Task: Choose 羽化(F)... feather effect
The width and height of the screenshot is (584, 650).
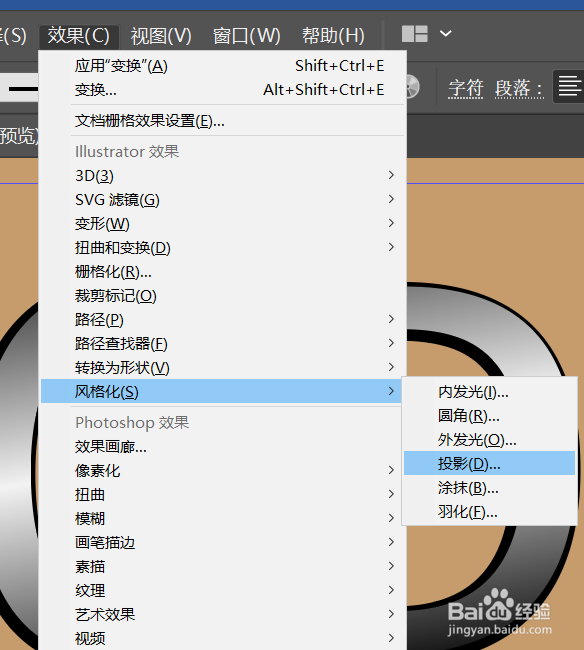Action: coord(489,512)
